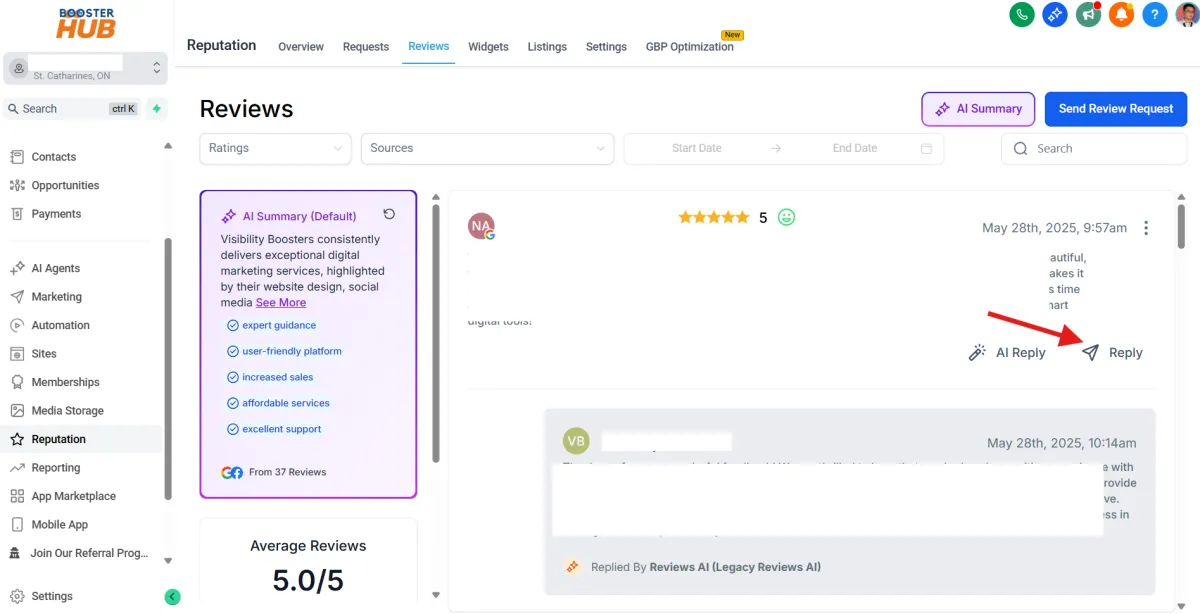Click the Send Review Request button
Image resolution: width=1200 pixels, height=614 pixels.
[x=1115, y=109]
